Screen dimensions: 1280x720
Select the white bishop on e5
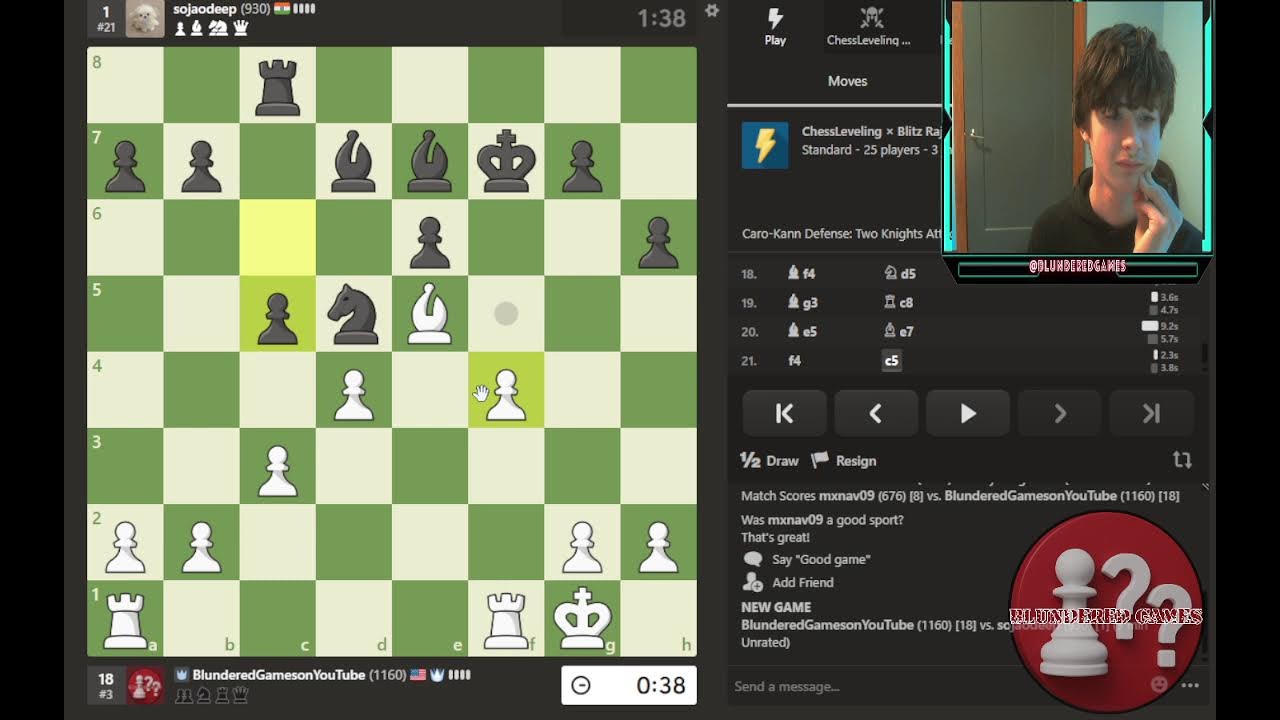coord(429,313)
